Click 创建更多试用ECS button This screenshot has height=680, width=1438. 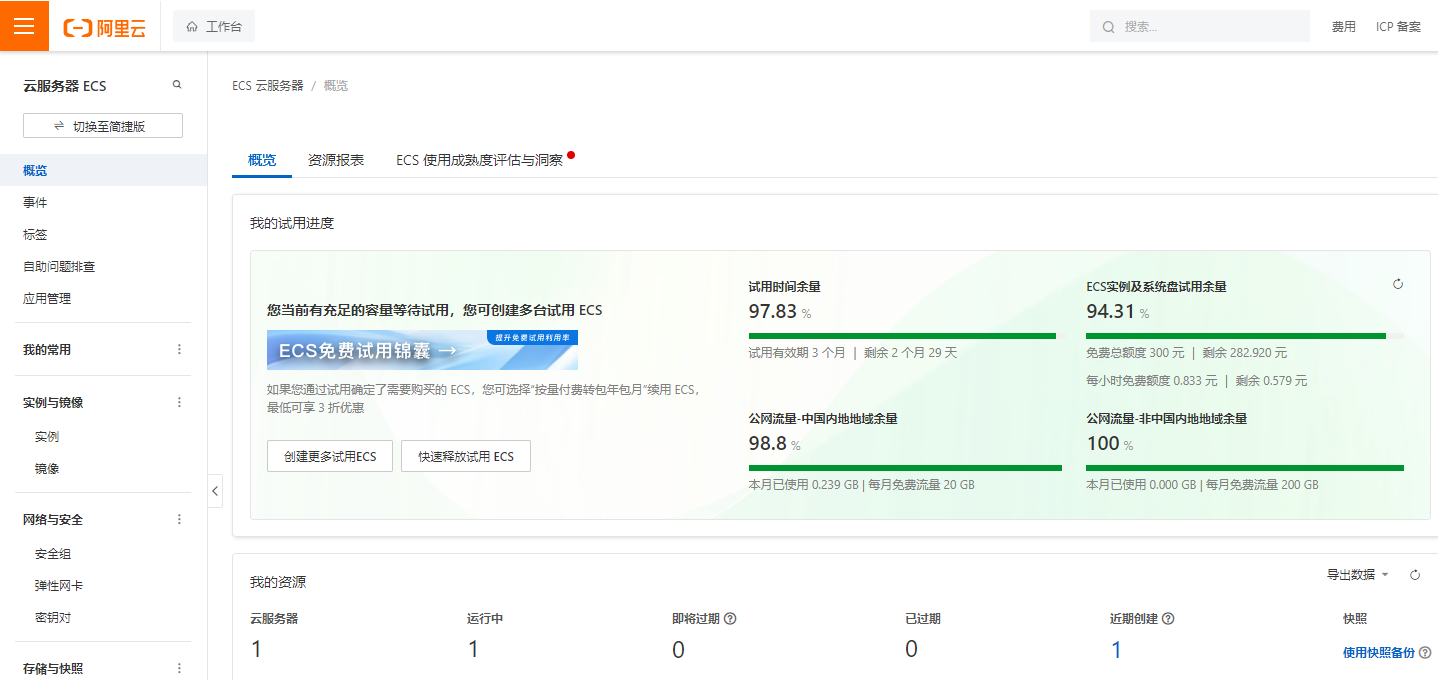click(x=330, y=456)
